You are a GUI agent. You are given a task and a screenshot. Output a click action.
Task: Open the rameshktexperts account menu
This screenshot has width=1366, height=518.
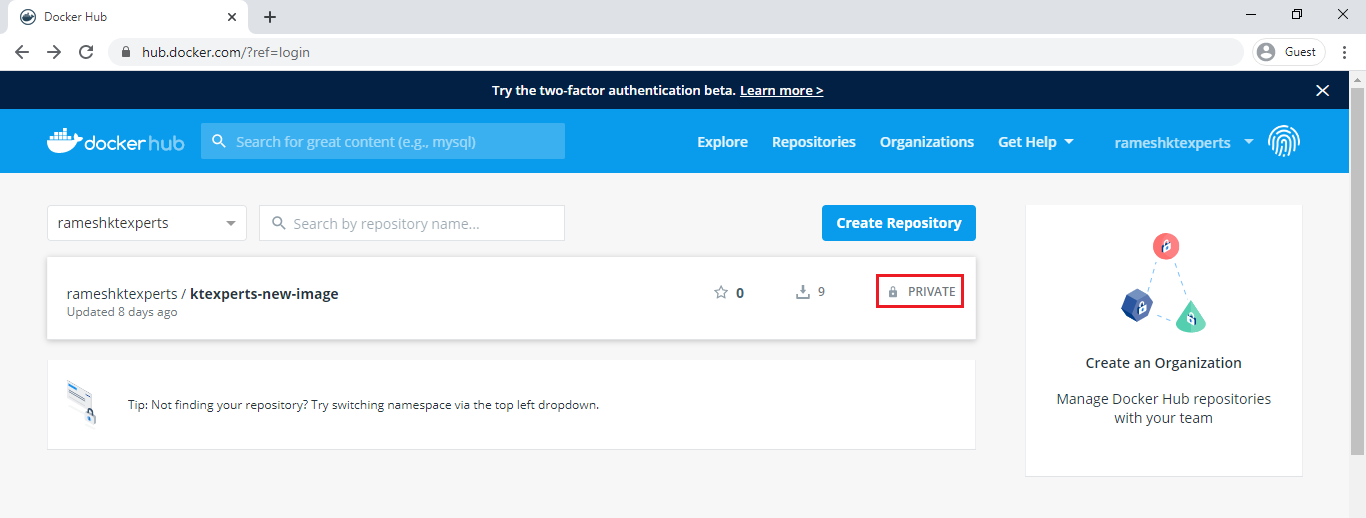tap(1184, 142)
